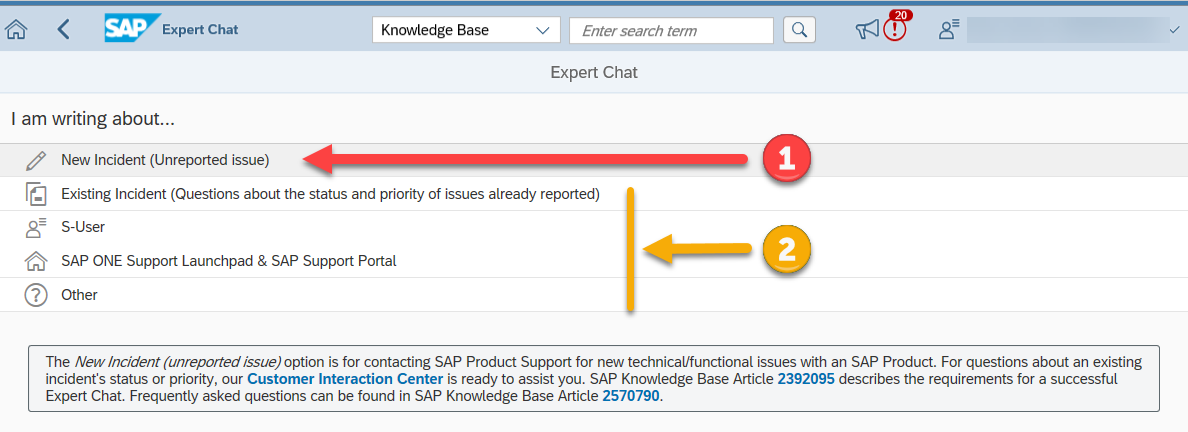
Task: Open the Customer Interaction Center link
Action: [345, 379]
